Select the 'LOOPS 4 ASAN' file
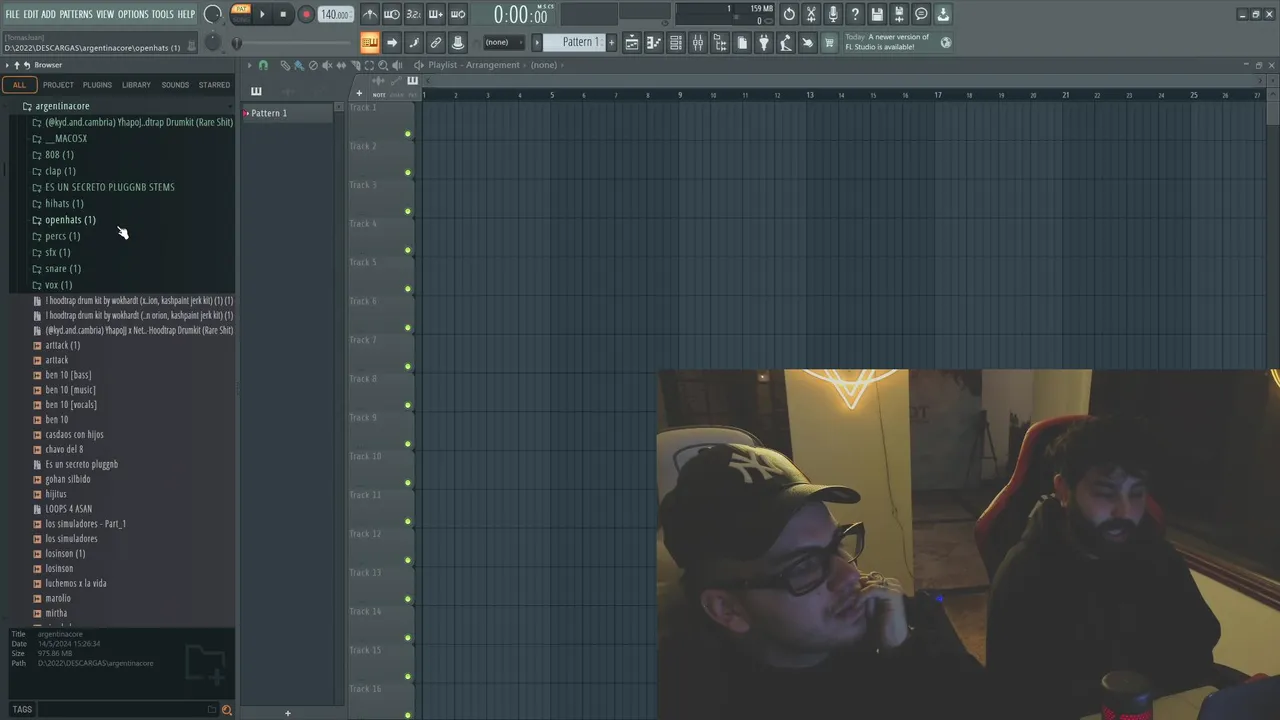1280x720 pixels. pos(68,509)
